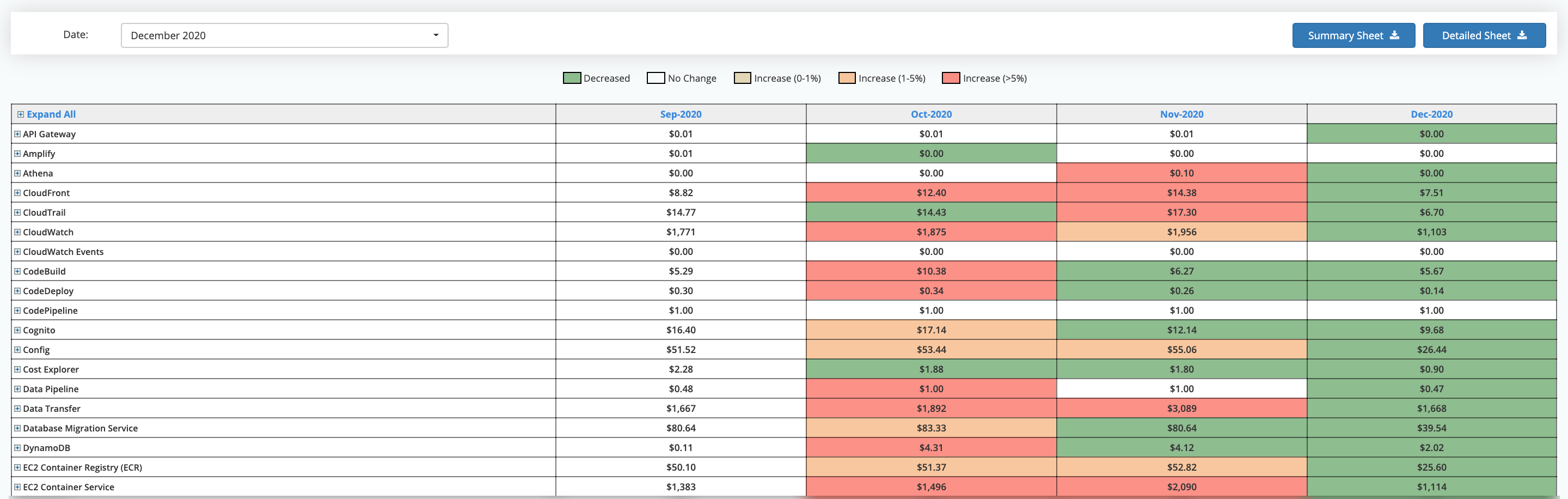Viewport: 1568px width, 499px height.
Task: Select Database Migration Service Oct-2020 cost $83.33
Action: click(x=932, y=428)
